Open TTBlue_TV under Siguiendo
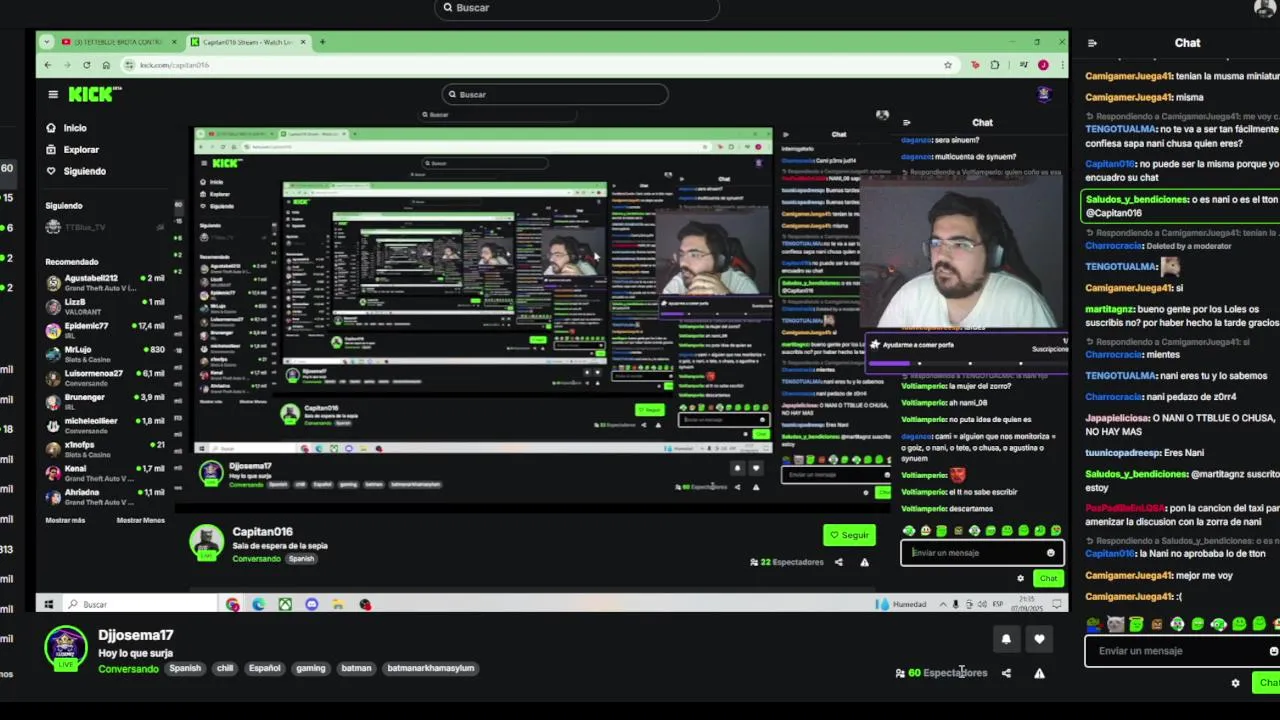Viewport: 1280px width, 720px height. 105,227
